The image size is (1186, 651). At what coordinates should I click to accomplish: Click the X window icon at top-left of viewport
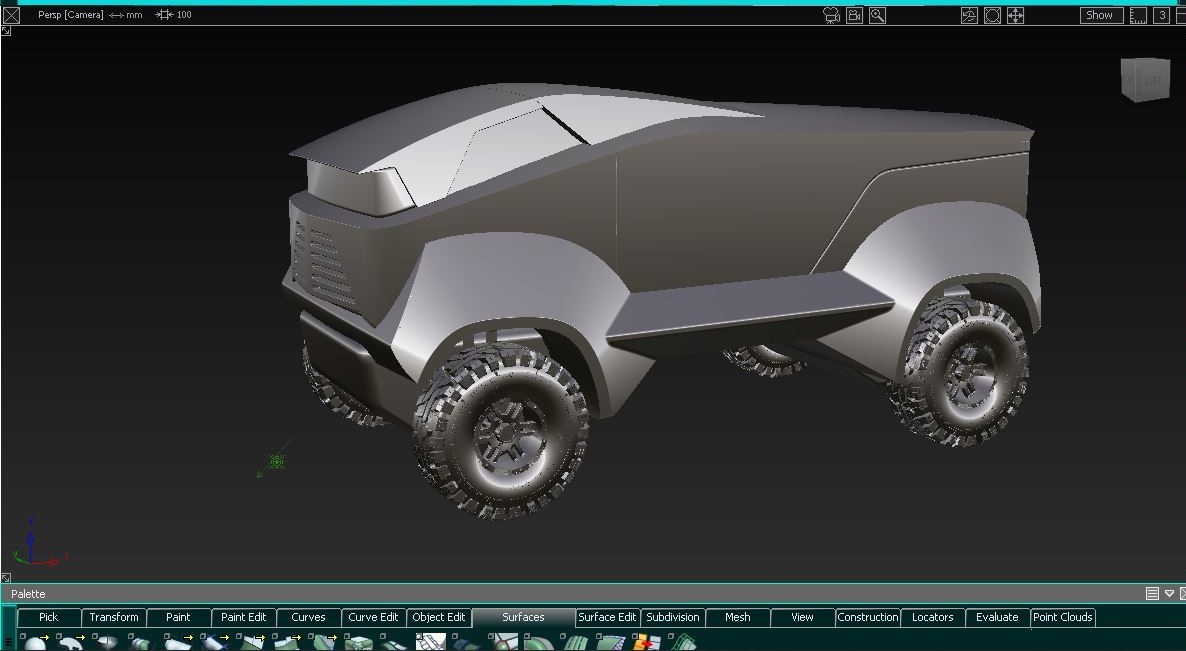[11, 15]
